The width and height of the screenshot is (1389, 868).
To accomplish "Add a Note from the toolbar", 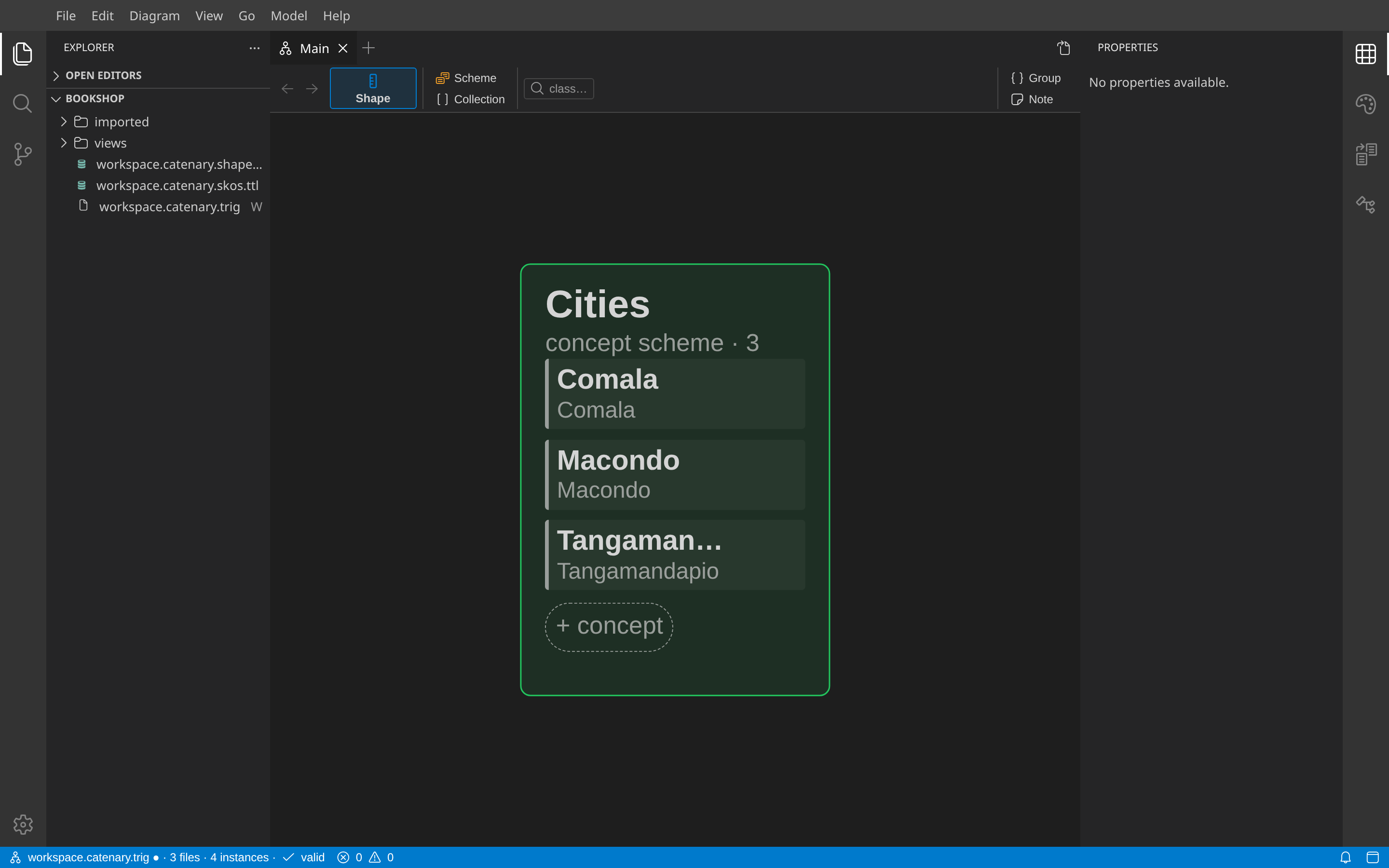I will click(1032, 99).
